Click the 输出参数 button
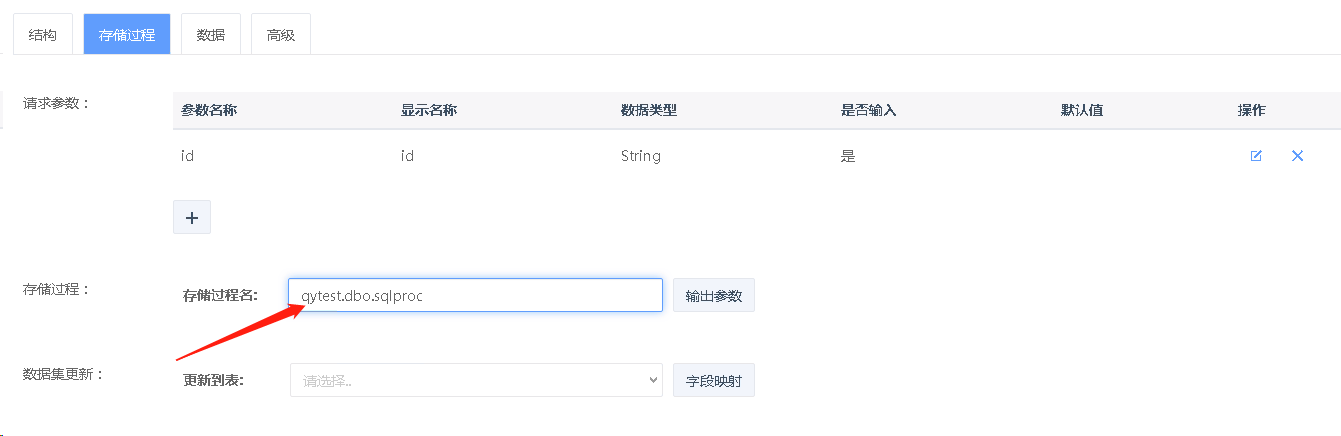1341x436 pixels. click(x=714, y=296)
